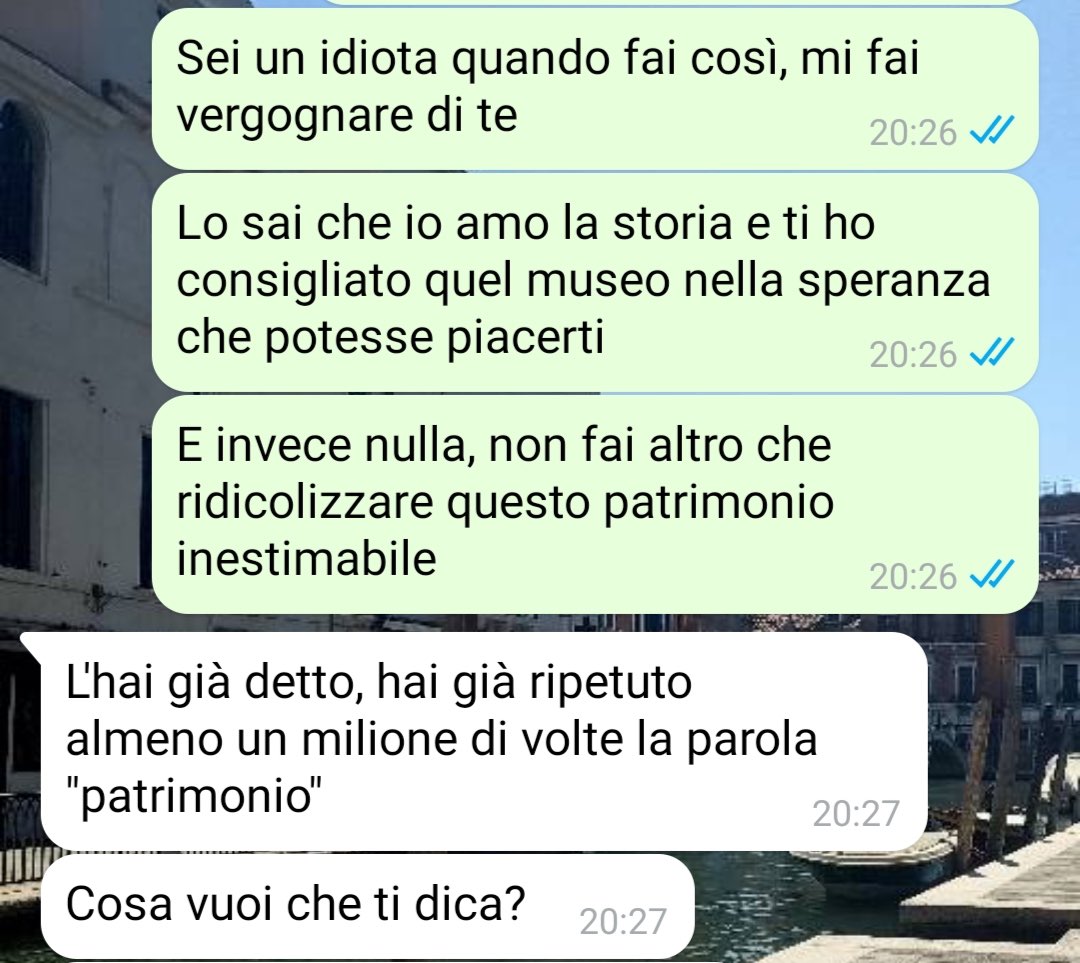Screen dimensions: 1080x963
Task: Select the received message 'Cosa vuoi che ti dica?'
Action: [367, 906]
